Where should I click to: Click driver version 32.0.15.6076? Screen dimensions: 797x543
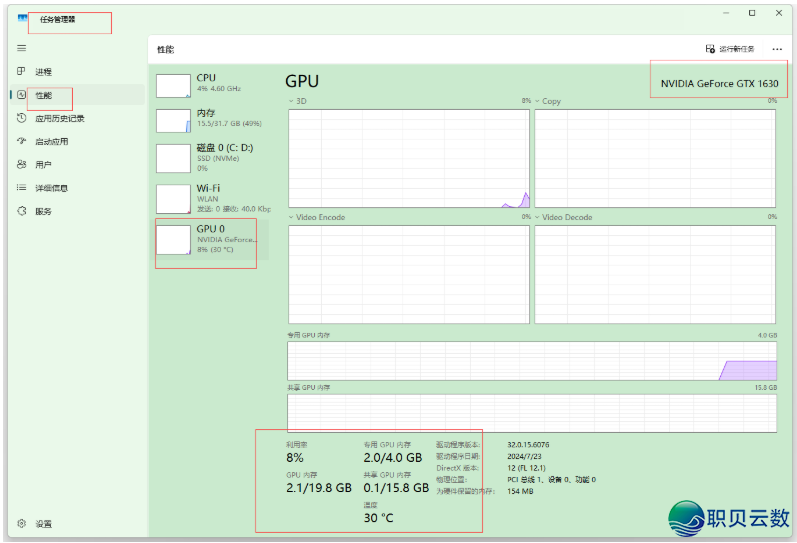click(x=528, y=444)
